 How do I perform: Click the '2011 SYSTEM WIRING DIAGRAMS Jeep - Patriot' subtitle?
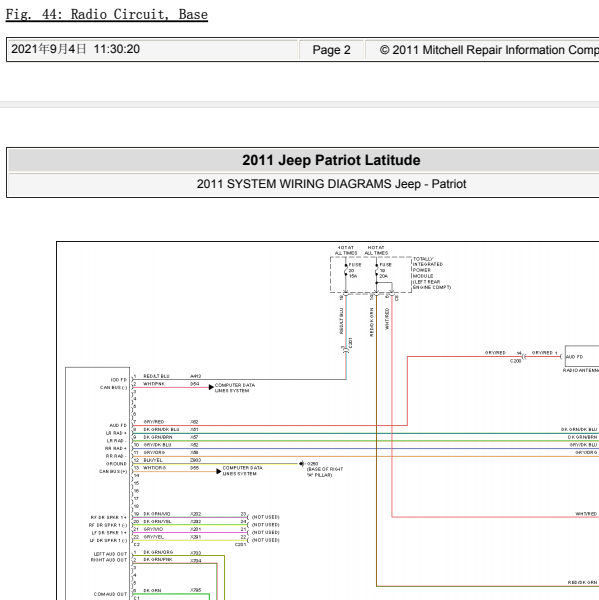point(331,184)
